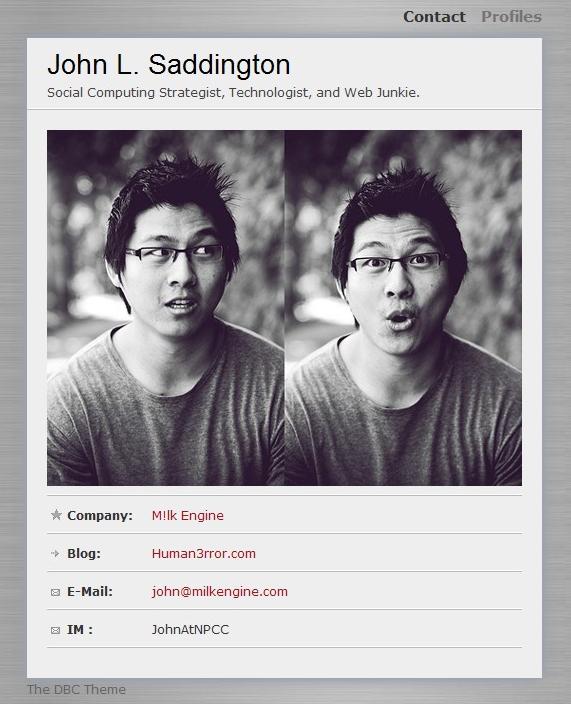Open The DBC Theme footer link
571x704 pixels.
click(x=76, y=690)
